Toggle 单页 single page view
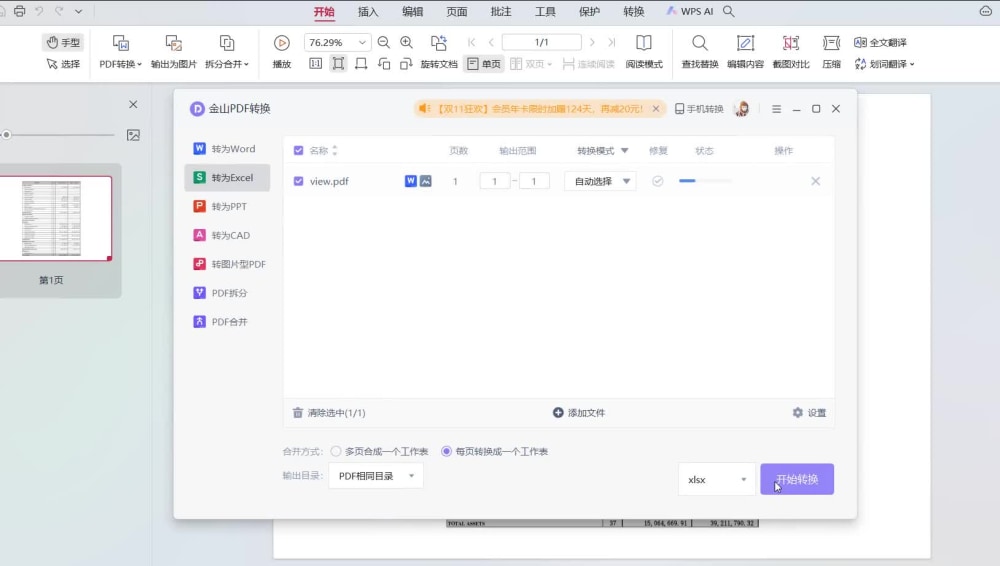 click(x=484, y=64)
